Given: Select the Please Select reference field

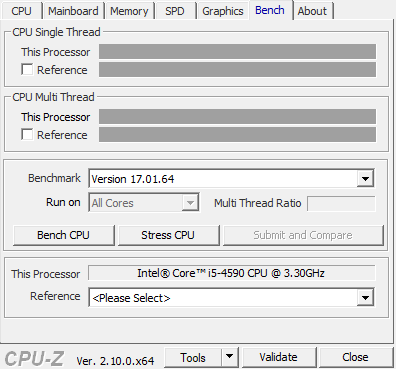Looking at the screenshot, I should pos(223,297).
